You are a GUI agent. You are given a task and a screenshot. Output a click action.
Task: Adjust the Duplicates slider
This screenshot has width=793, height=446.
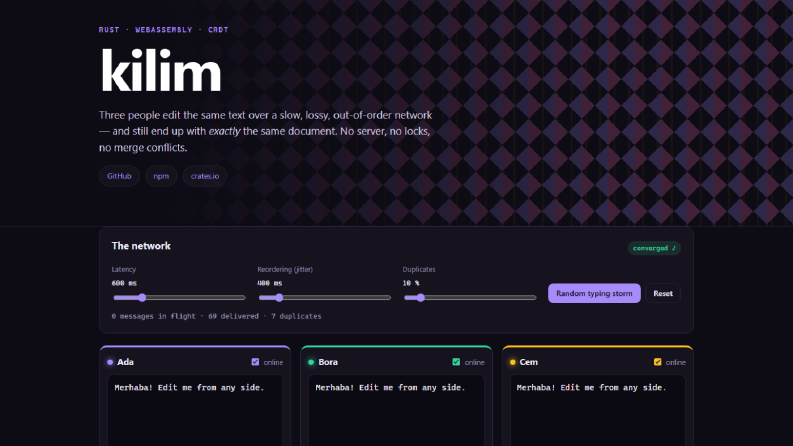coord(470,298)
